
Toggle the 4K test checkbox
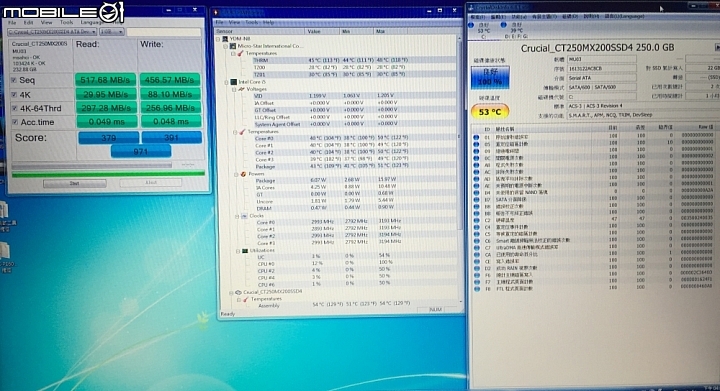coord(14,95)
